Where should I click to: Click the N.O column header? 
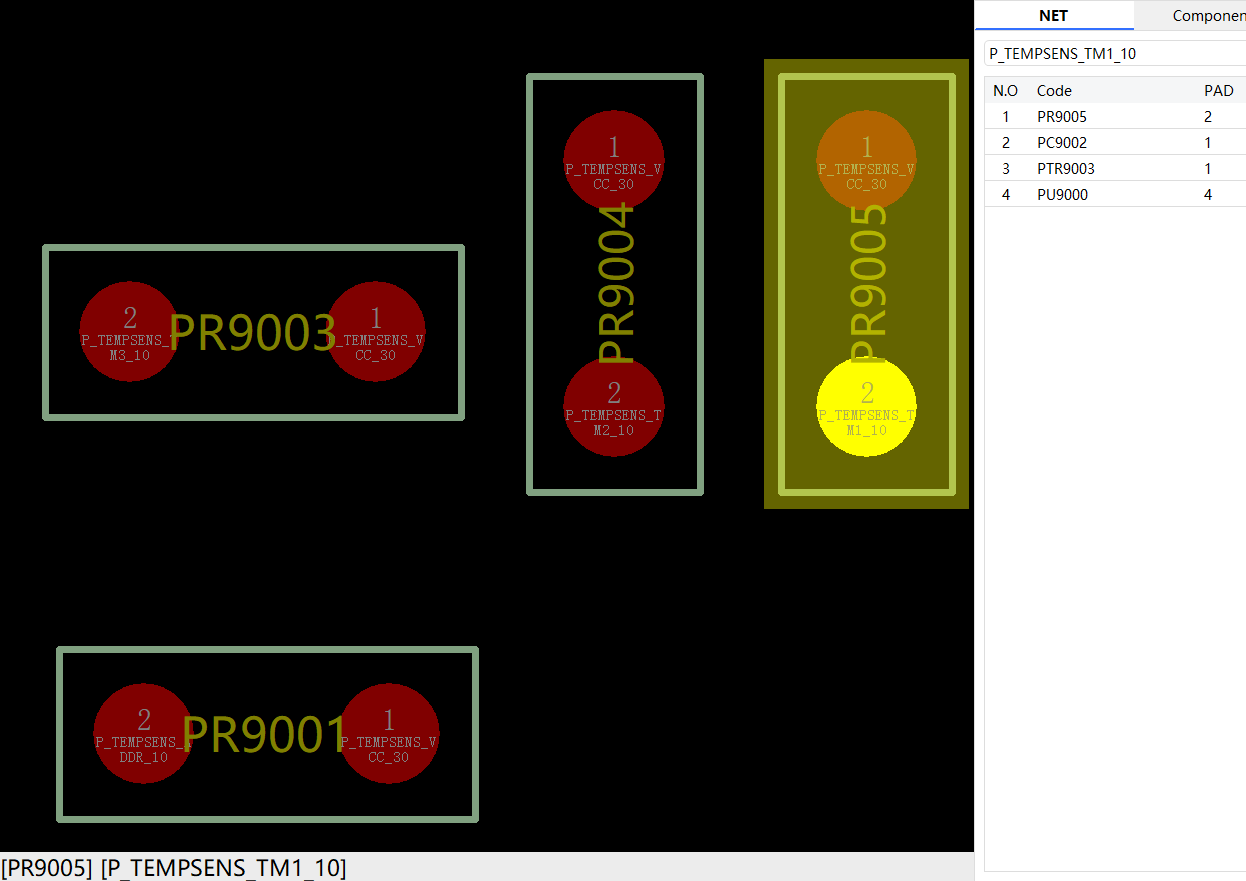click(1006, 91)
